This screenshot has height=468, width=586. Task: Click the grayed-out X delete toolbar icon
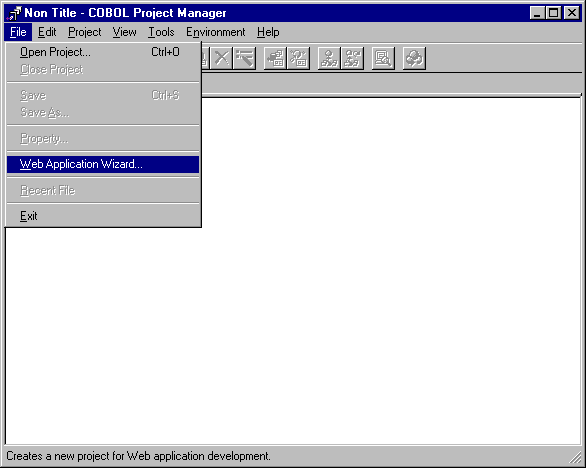(222, 58)
